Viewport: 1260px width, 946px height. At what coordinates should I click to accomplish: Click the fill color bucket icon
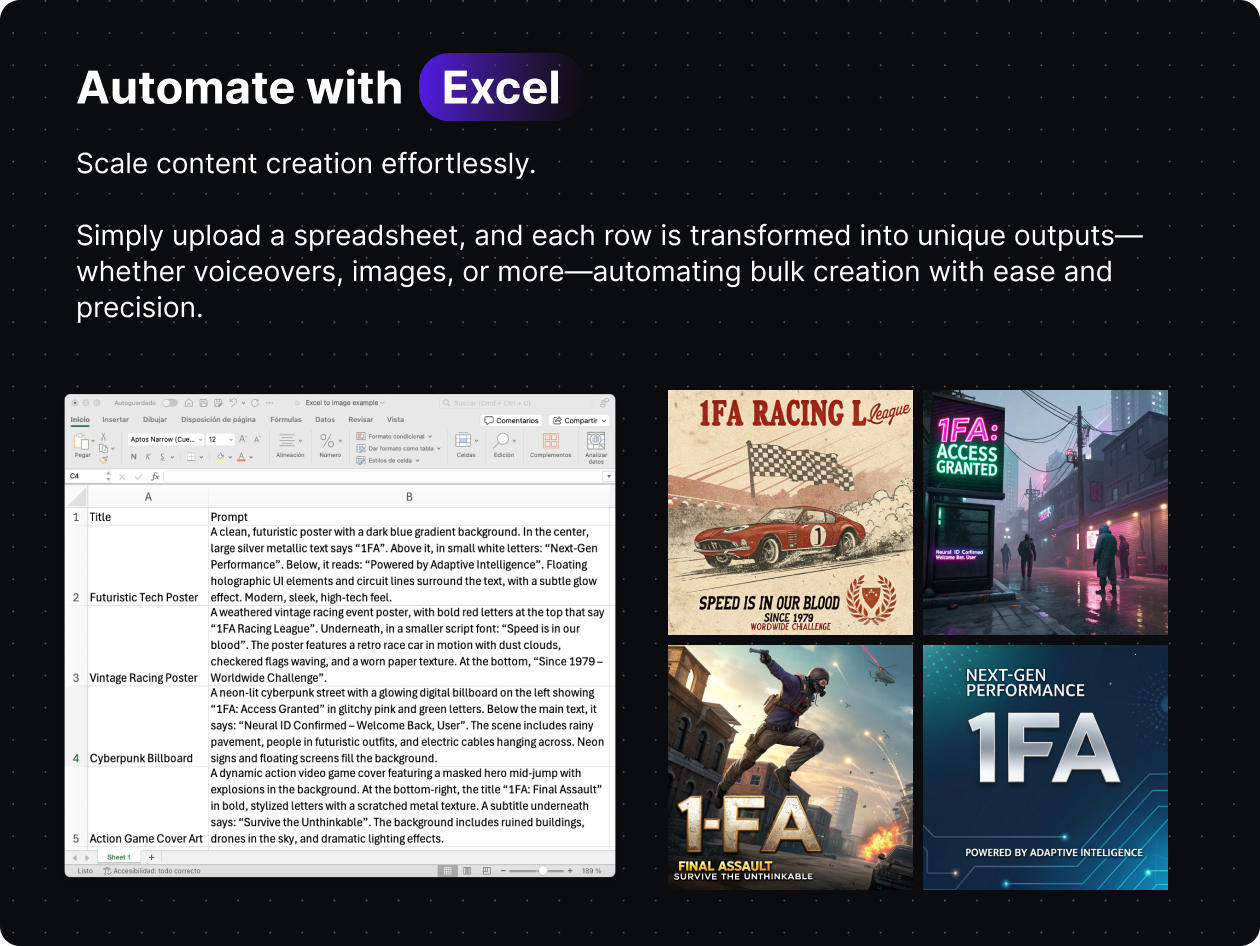click(x=221, y=457)
